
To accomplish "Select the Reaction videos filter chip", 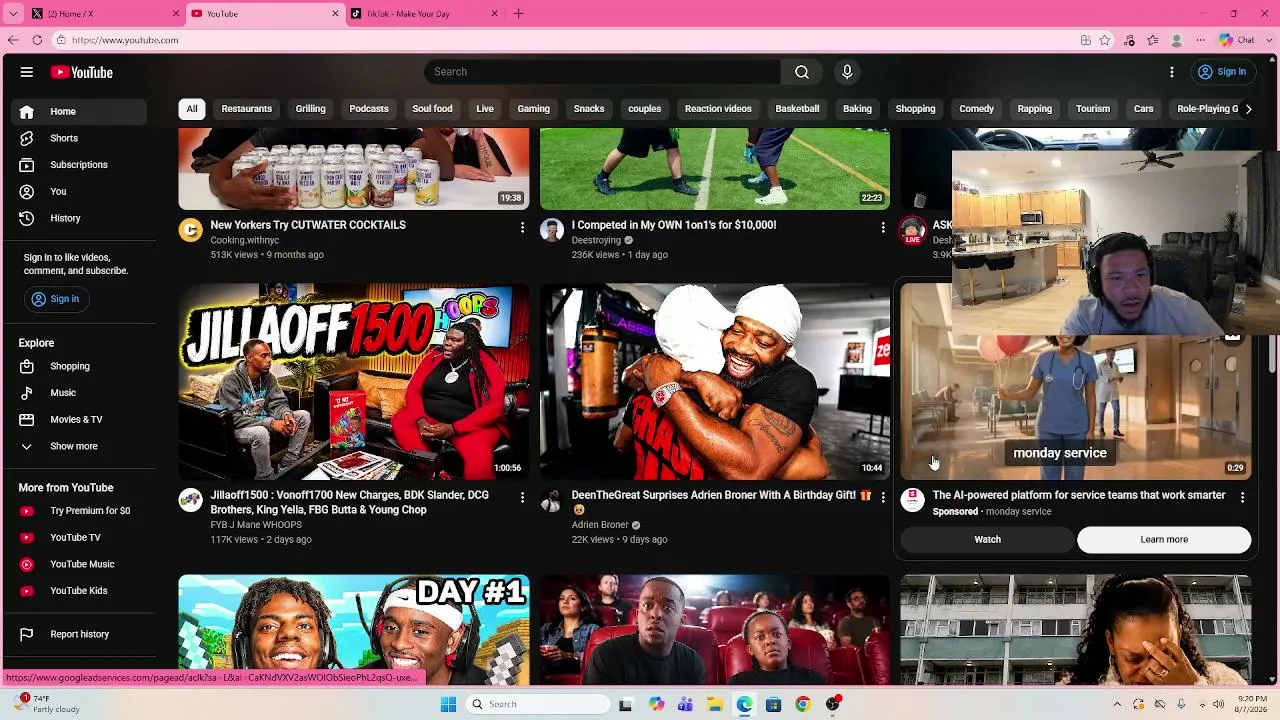I will pos(718,109).
